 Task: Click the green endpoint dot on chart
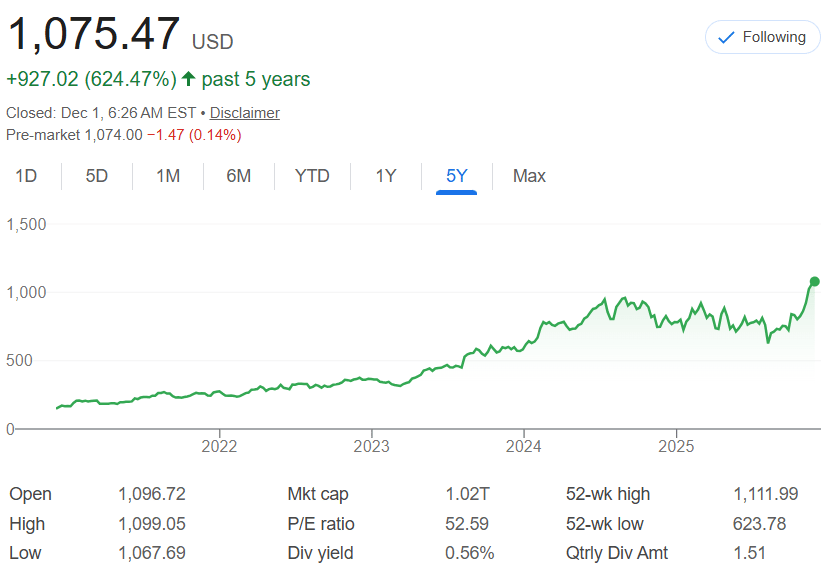pyautogui.click(x=814, y=281)
